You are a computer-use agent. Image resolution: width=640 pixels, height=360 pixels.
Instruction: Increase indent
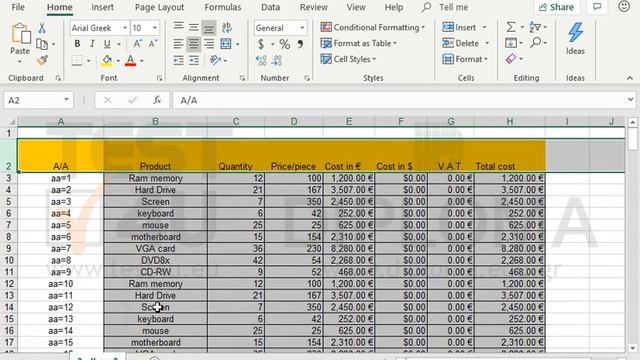pos(193,60)
